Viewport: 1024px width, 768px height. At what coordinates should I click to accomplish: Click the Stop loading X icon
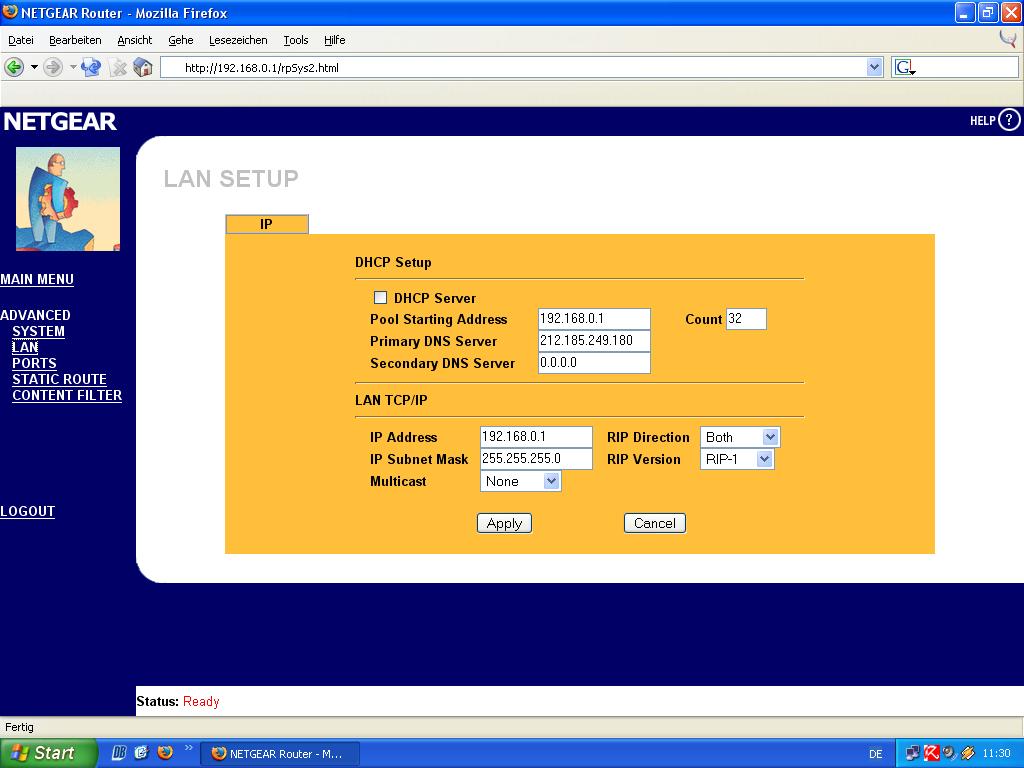tap(118, 67)
